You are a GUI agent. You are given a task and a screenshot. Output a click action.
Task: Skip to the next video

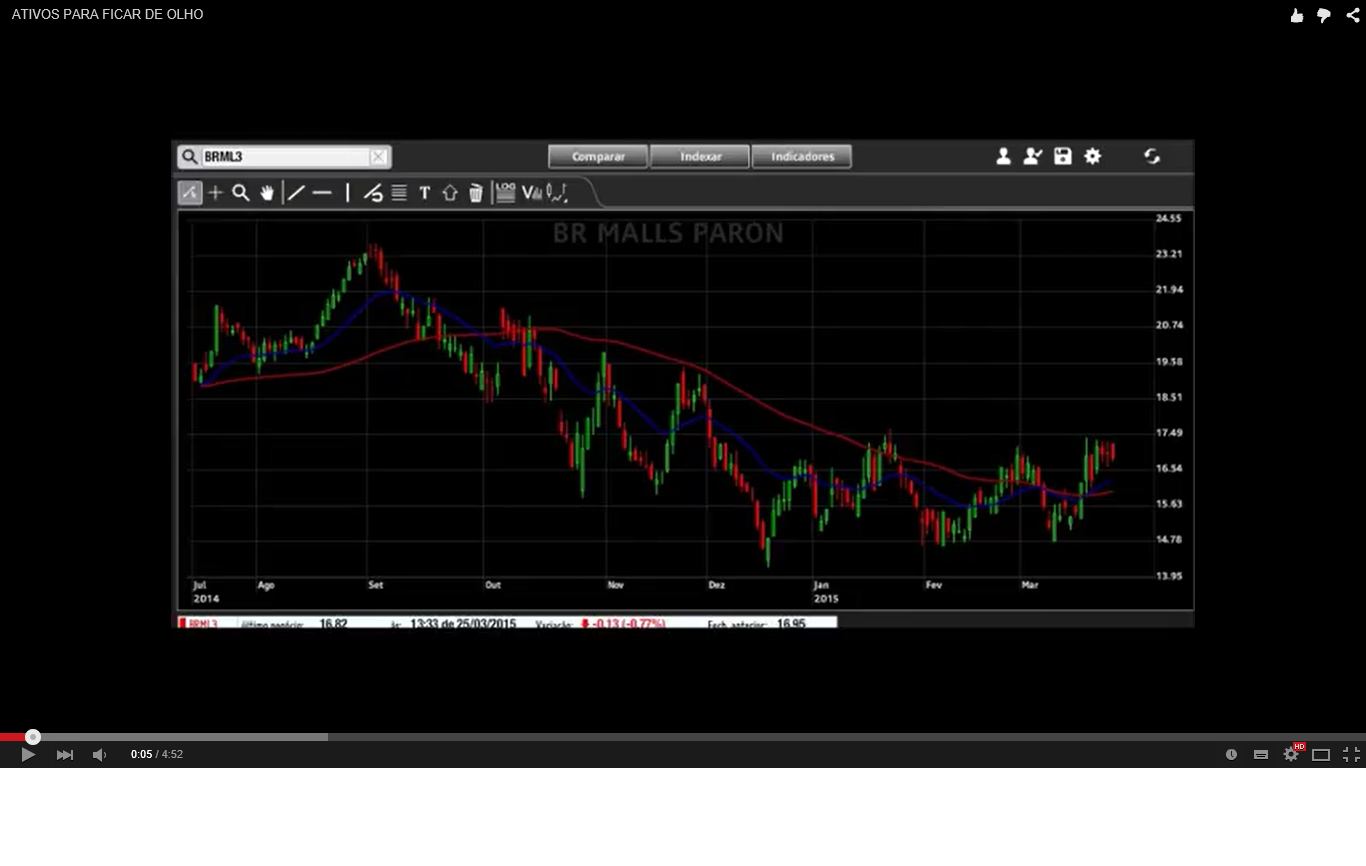click(65, 755)
